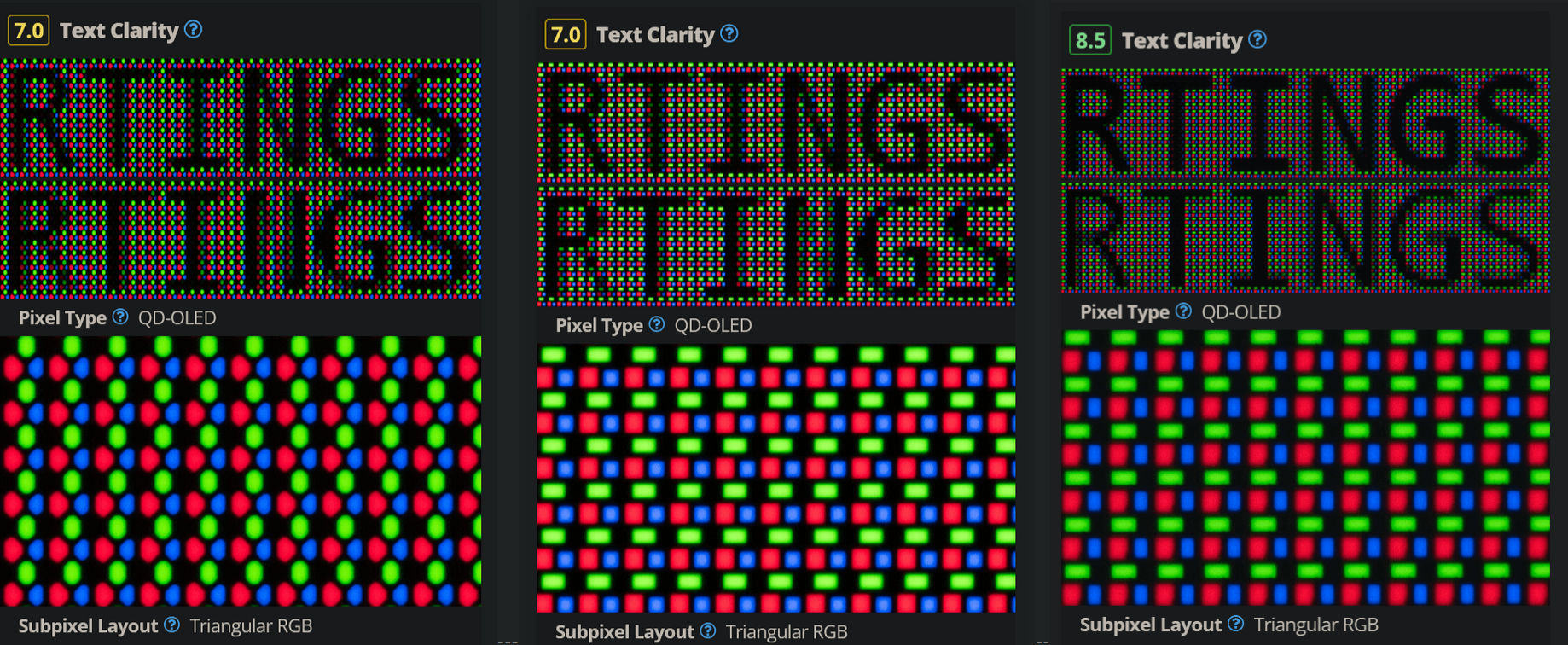Click the green 8.5 score badge
This screenshot has width=1568, height=645.
[1089, 40]
